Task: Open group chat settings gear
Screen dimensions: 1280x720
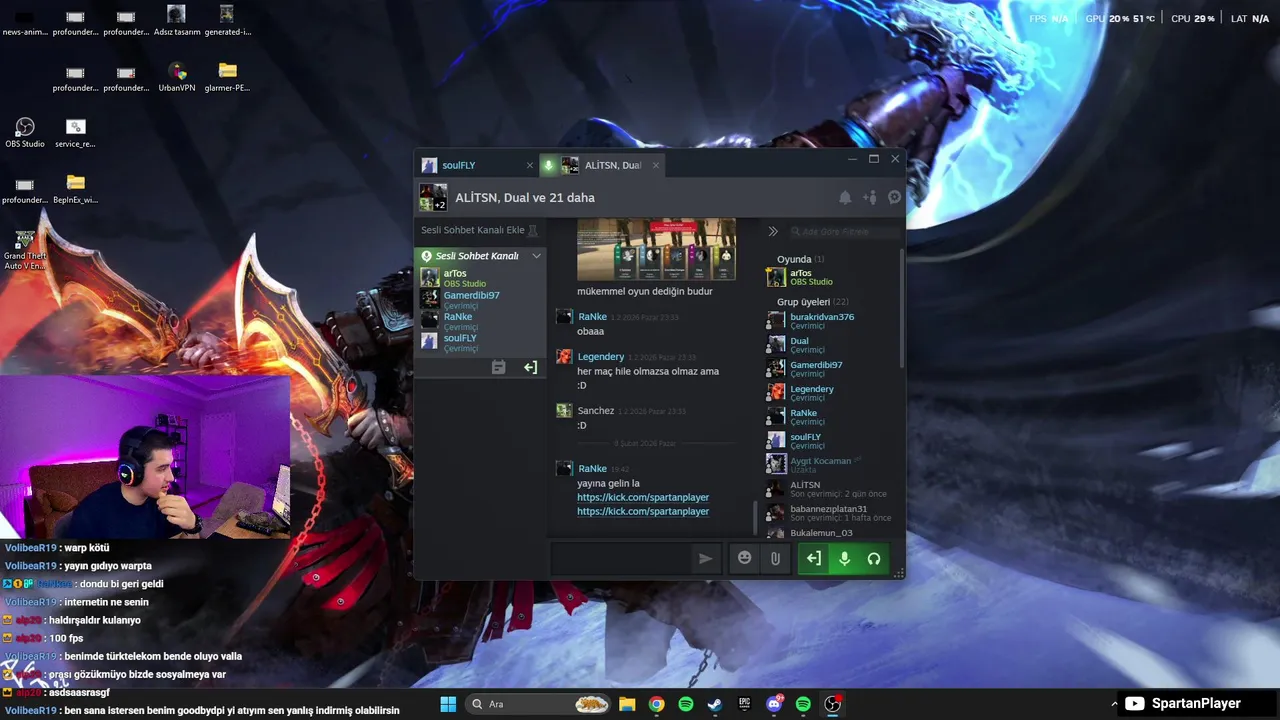Action: pos(895,198)
